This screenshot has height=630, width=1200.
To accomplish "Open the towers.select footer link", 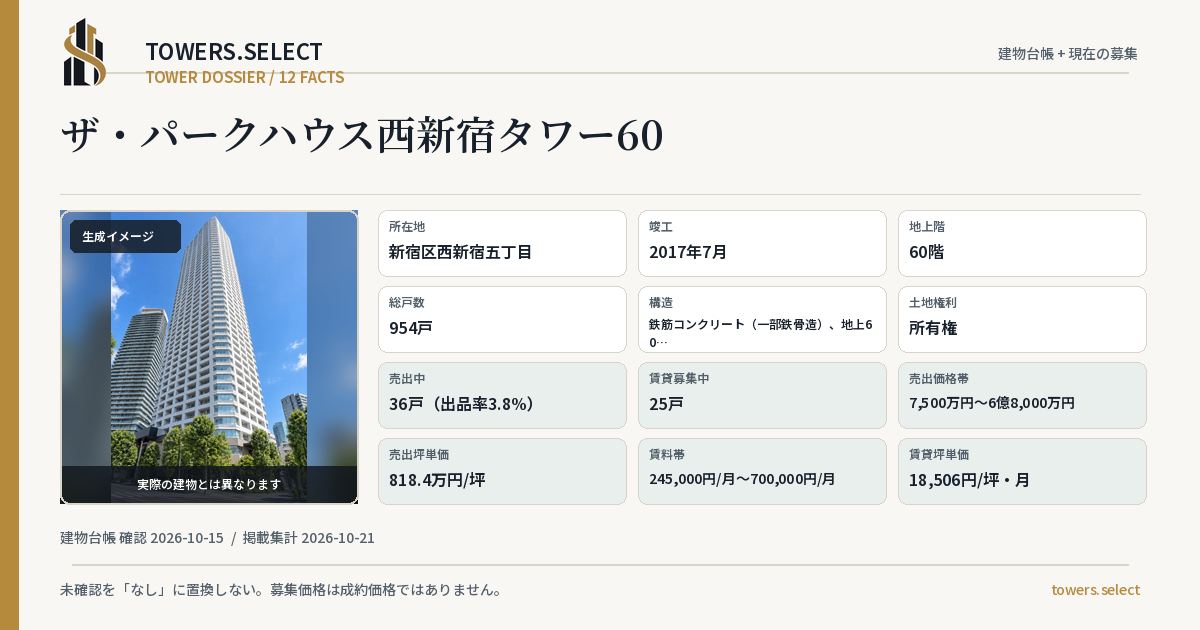I will (1095, 590).
